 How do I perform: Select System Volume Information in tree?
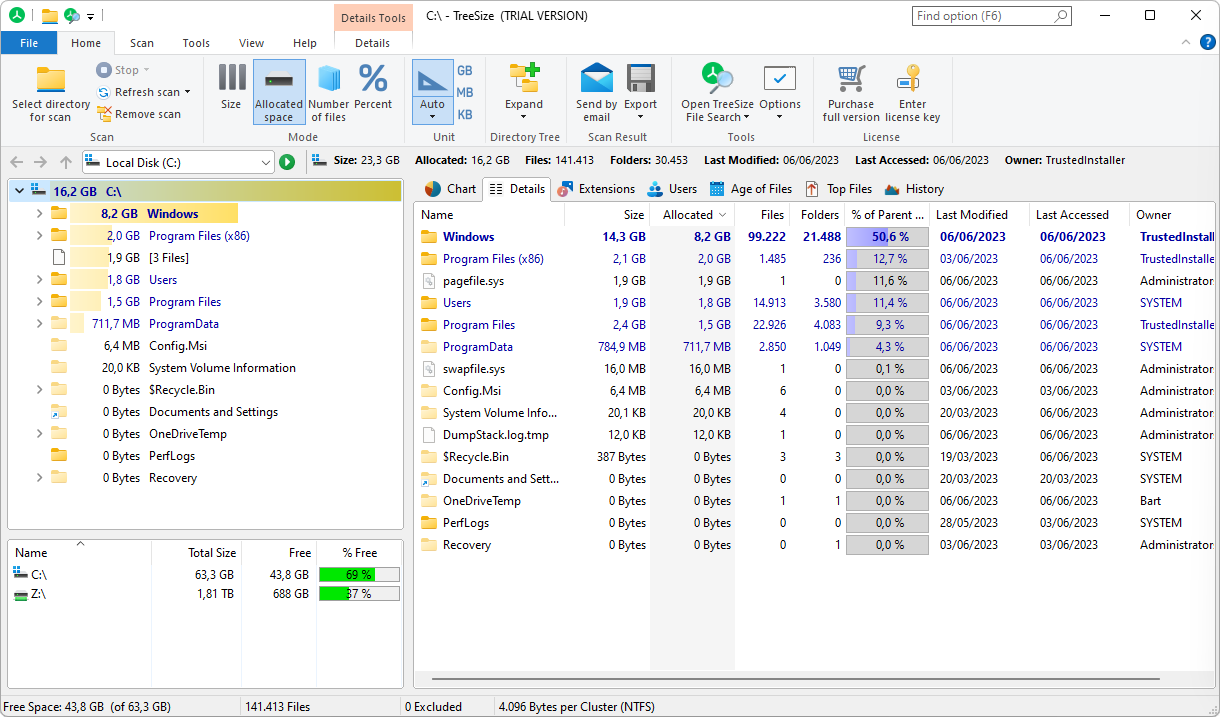(222, 368)
